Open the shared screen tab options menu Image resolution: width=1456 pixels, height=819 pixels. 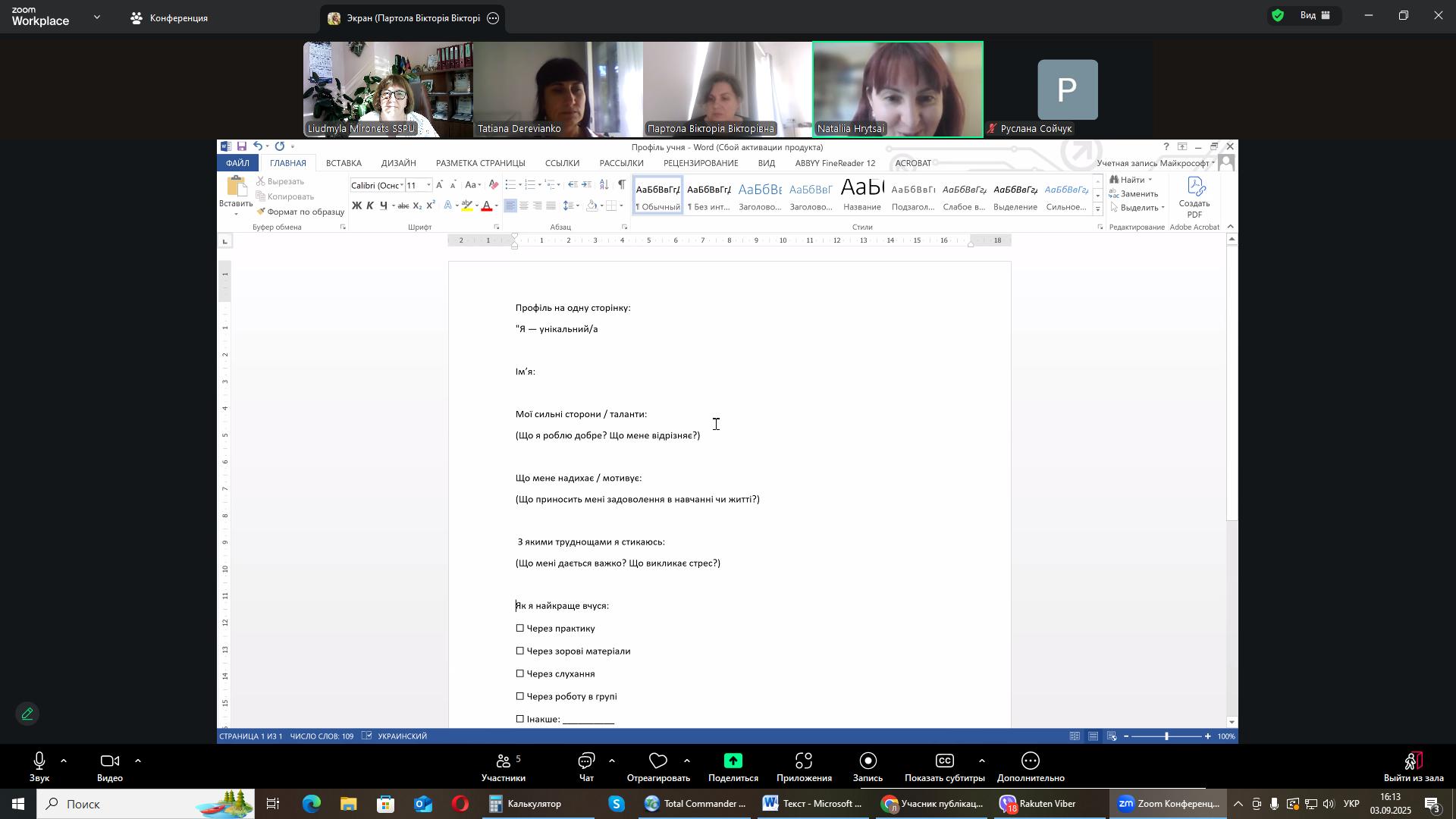493,18
